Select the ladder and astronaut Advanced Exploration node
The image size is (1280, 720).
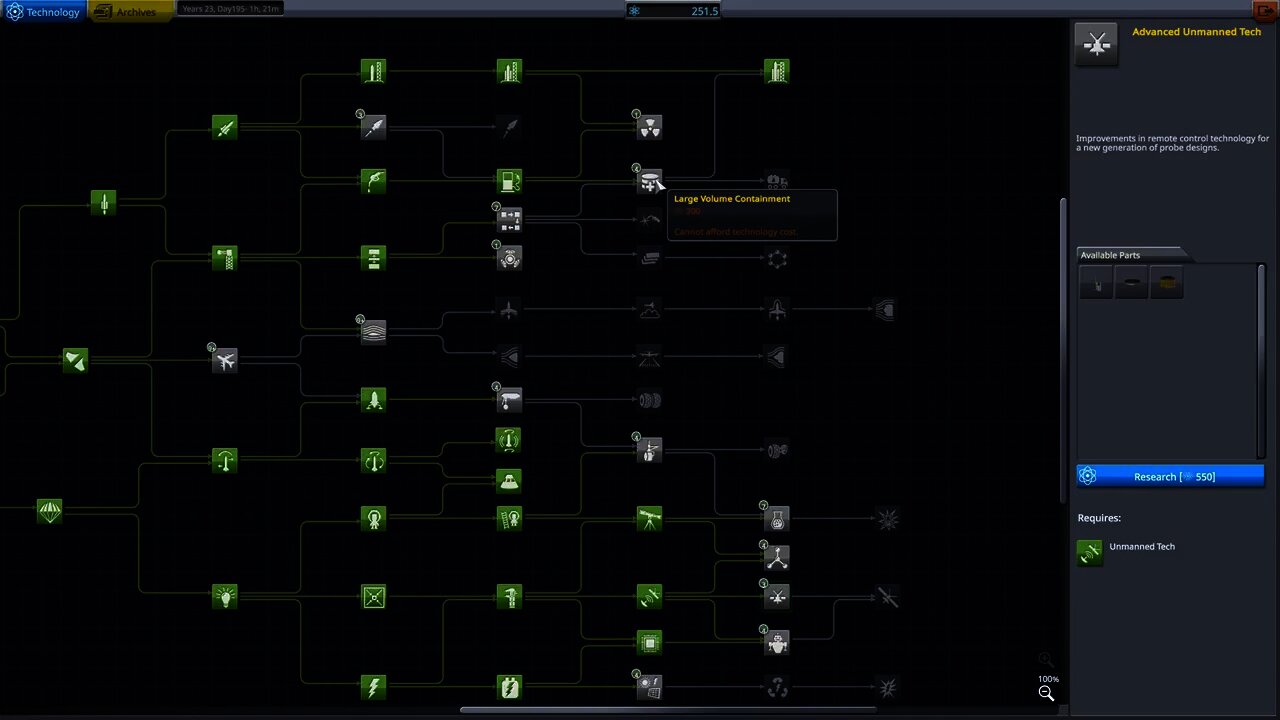(509, 519)
